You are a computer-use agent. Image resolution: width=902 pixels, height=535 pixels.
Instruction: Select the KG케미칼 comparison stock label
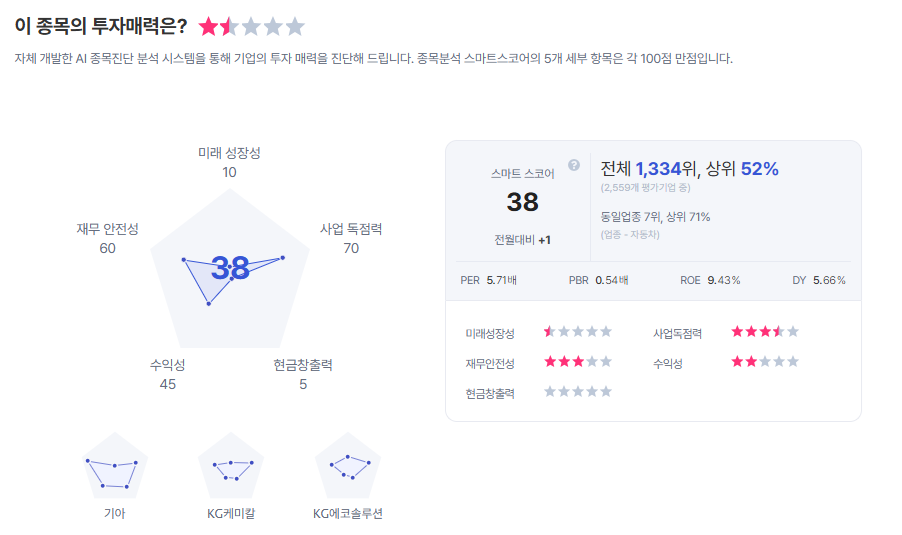click(231, 514)
